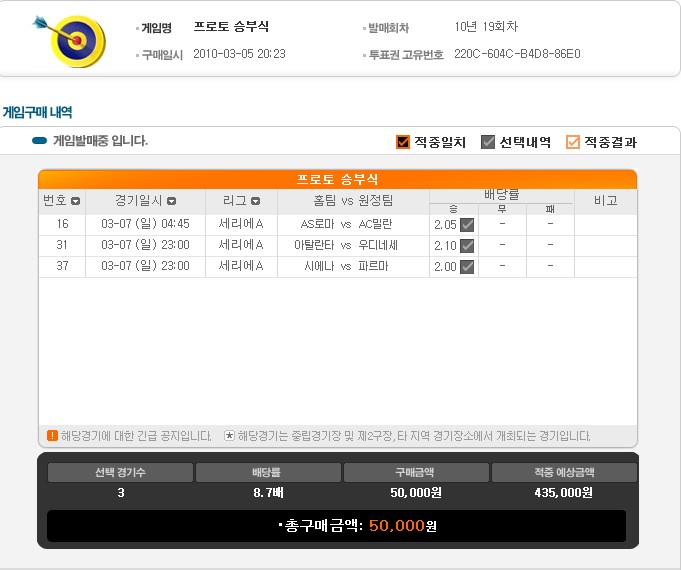This screenshot has width=681, height=570.
Task: Click the 적중 예상금액 summary header
Action: 564,472
